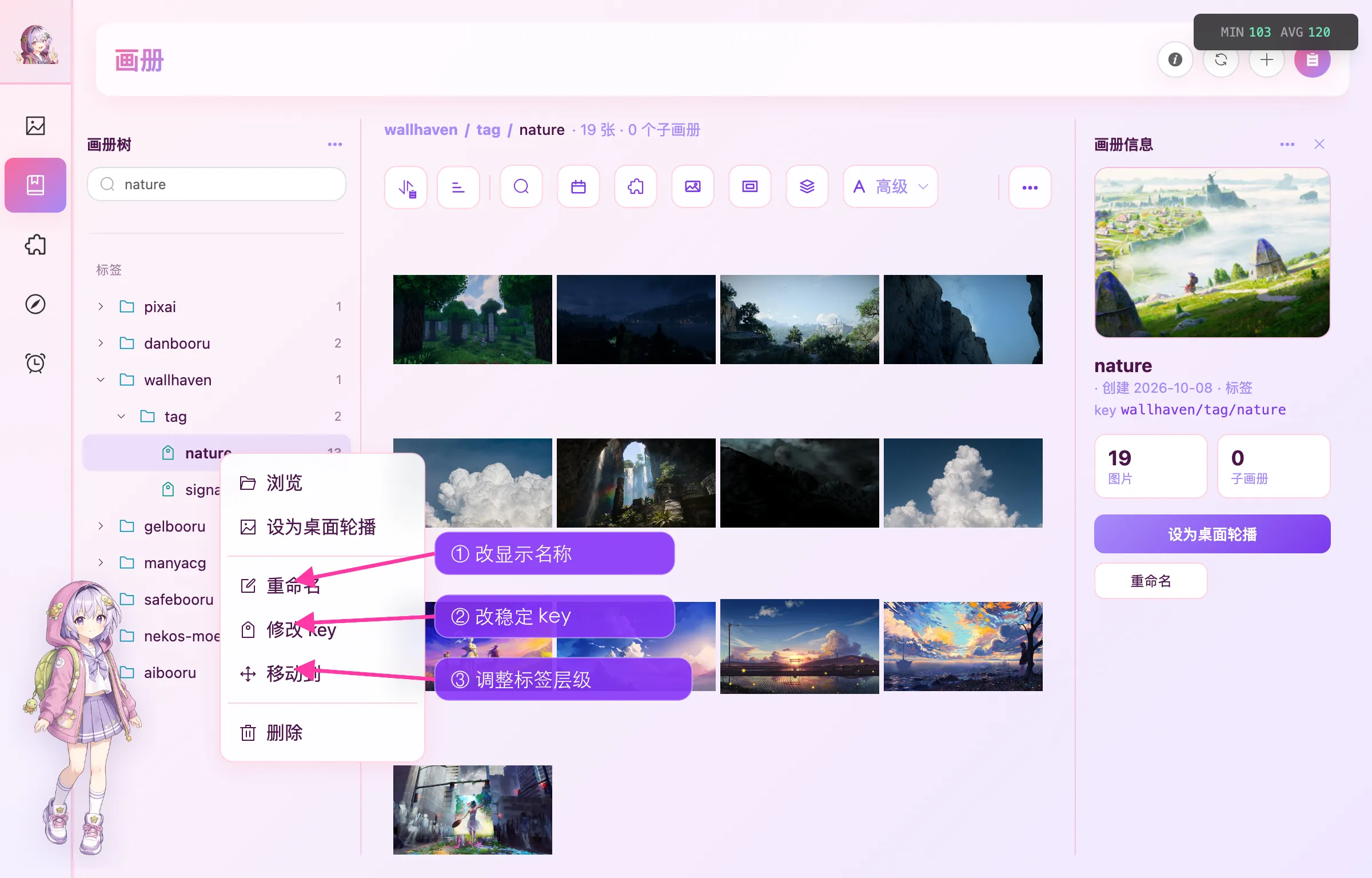Select 移动到 in the context menu

pos(322,673)
